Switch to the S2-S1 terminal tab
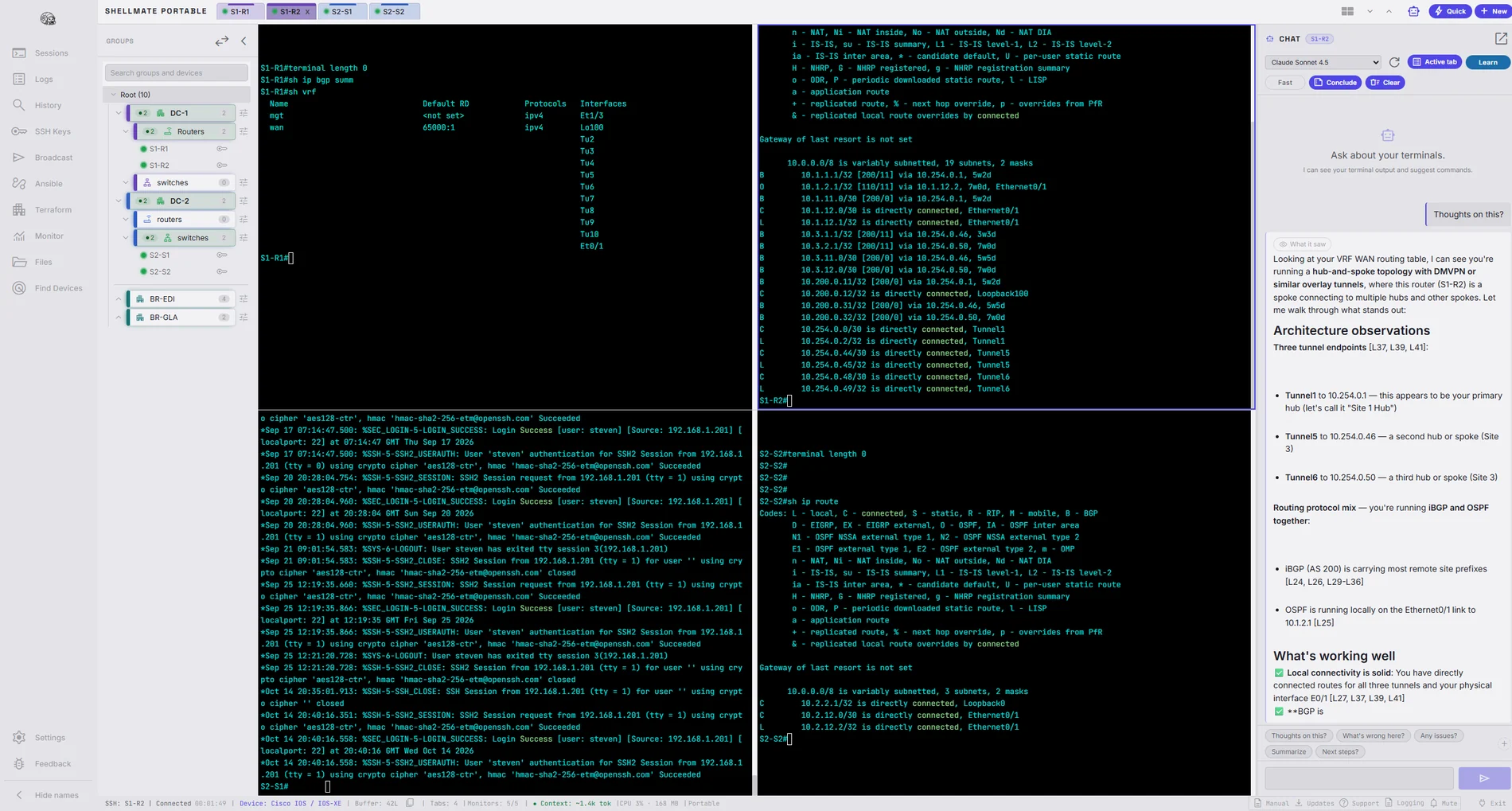This screenshot has height=811, width=1512. tap(342, 12)
